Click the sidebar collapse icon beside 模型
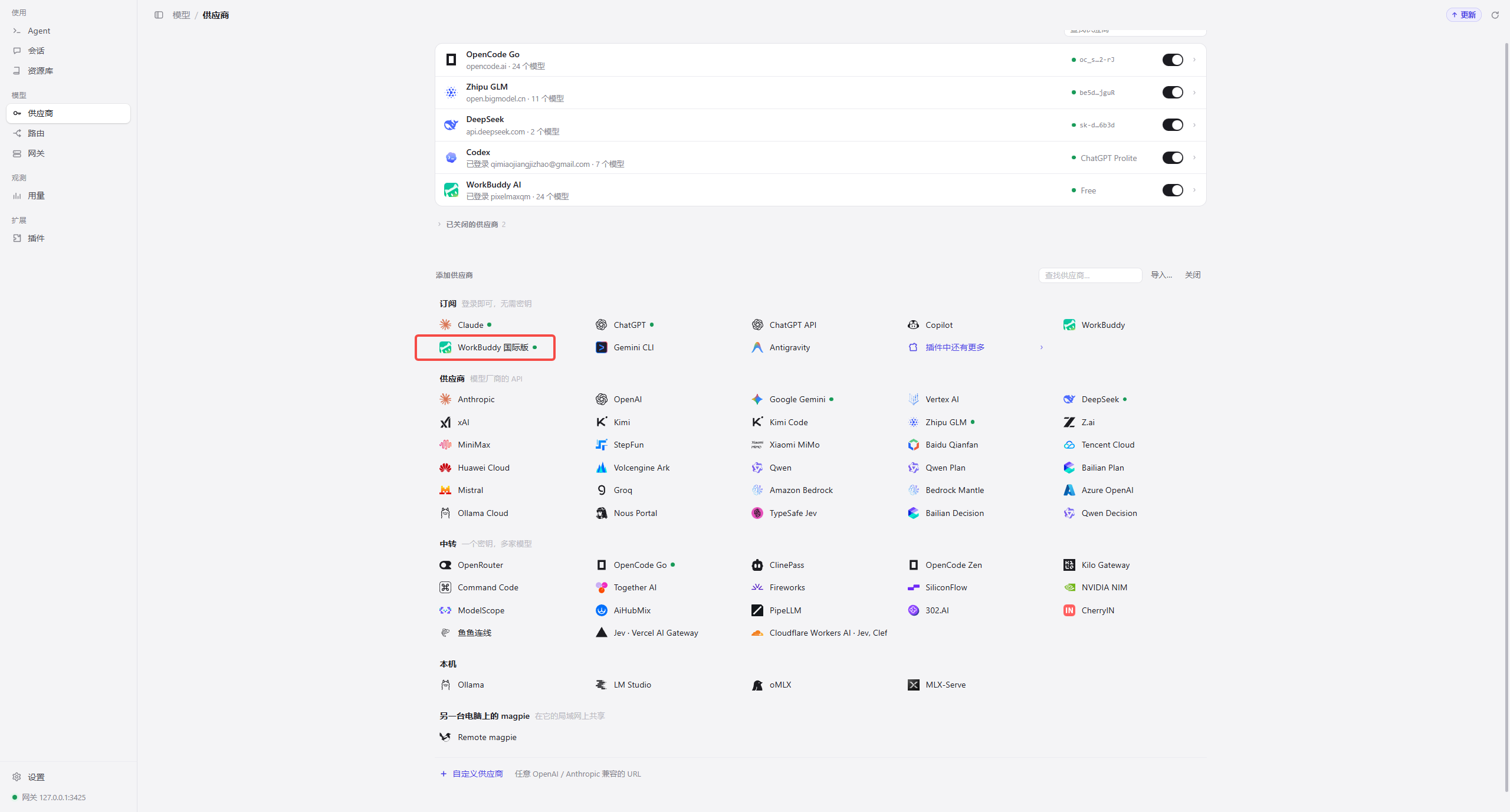The height and width of the screenshot is (812, 1510). point(159,15)
